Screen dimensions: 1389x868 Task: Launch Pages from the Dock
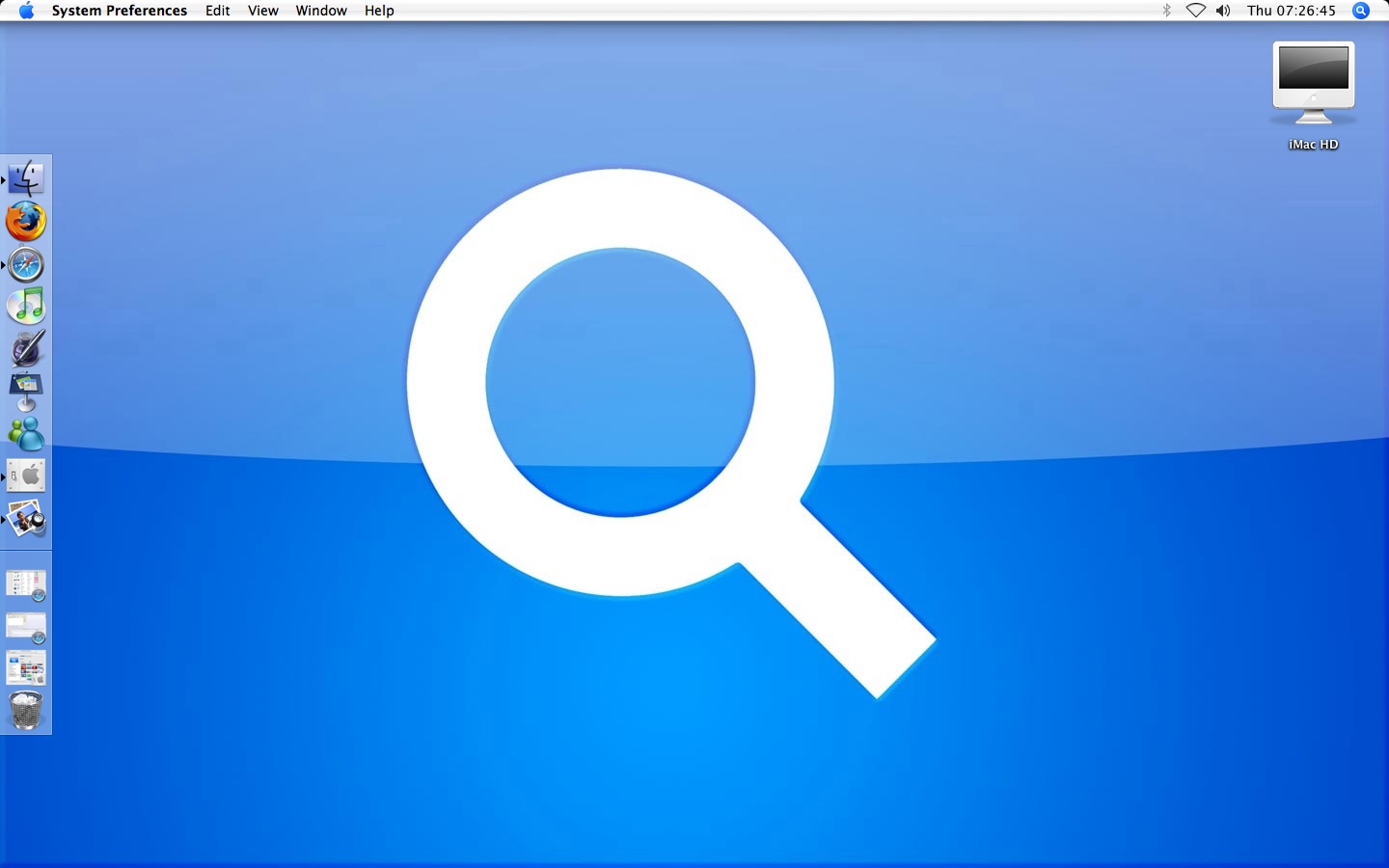(x=26, y=348)
